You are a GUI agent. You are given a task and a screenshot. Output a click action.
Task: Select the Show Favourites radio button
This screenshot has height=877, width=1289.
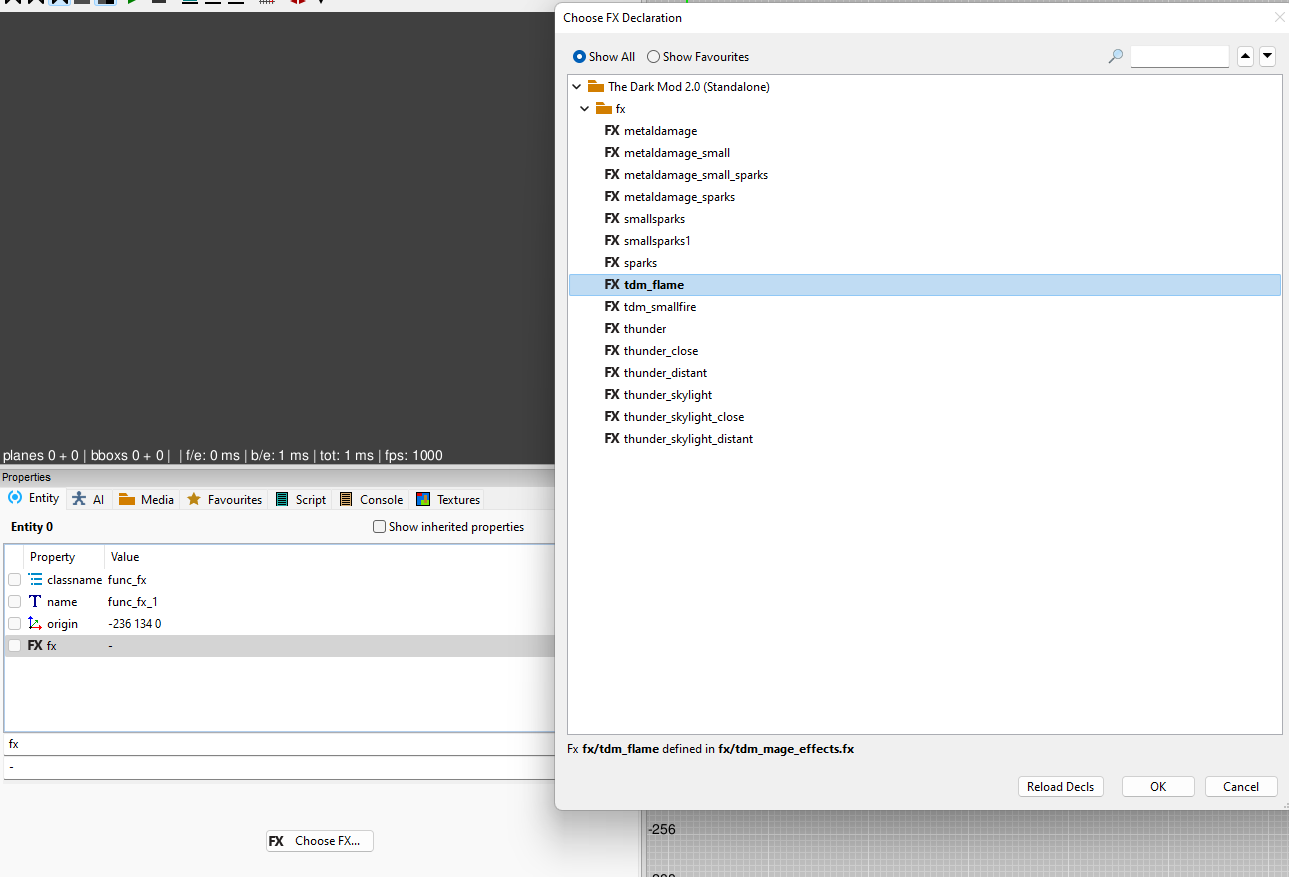(653, 57)
